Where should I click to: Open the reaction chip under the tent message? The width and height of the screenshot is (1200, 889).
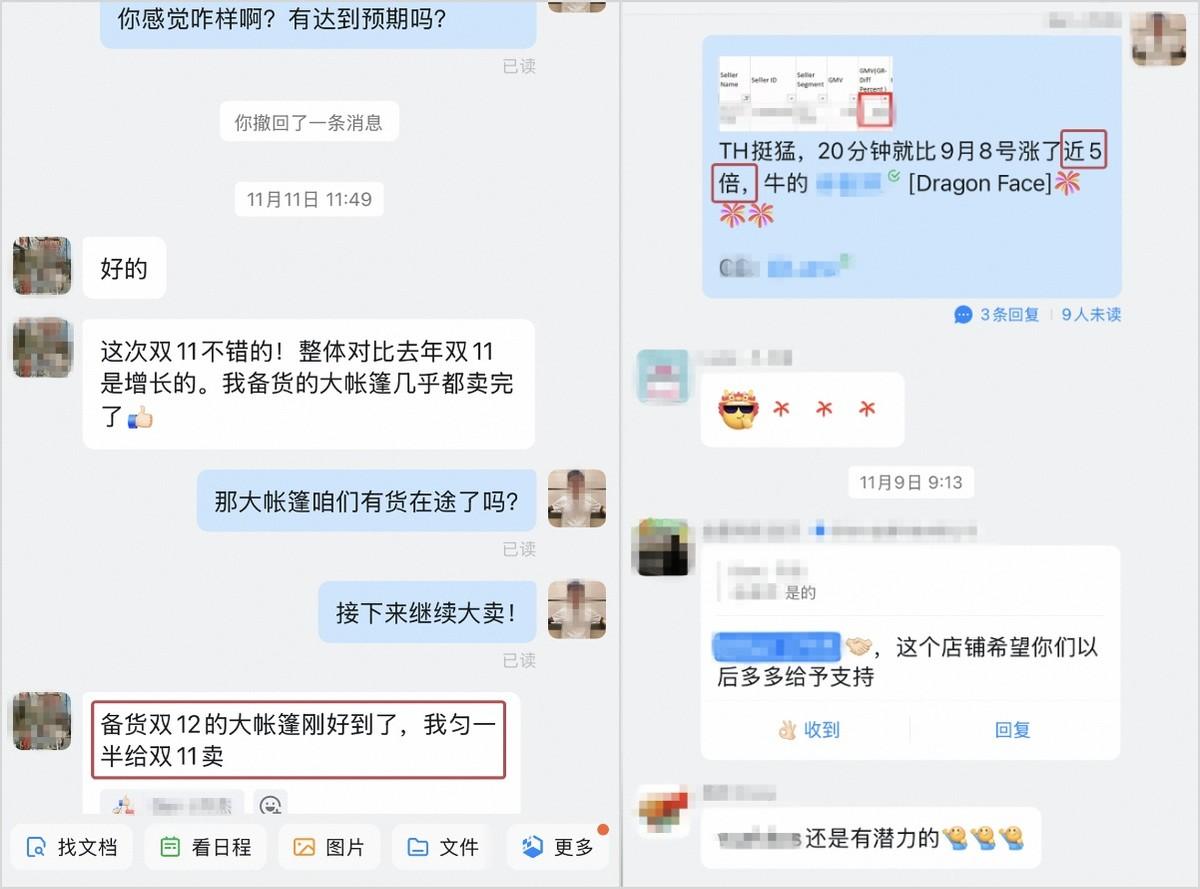click(x=171, y=803)
